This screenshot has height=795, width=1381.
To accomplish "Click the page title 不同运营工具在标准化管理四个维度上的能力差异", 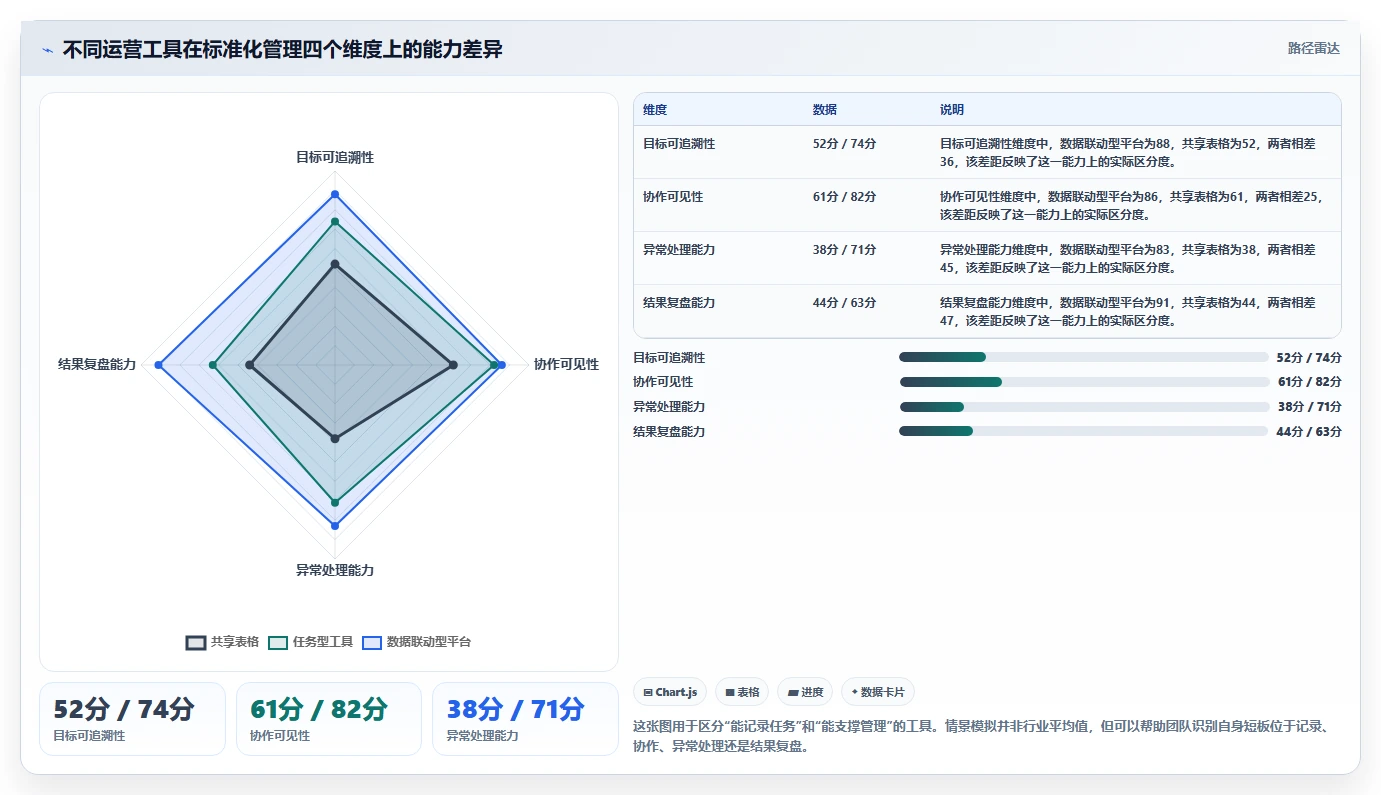I will (x=282, y=49).
